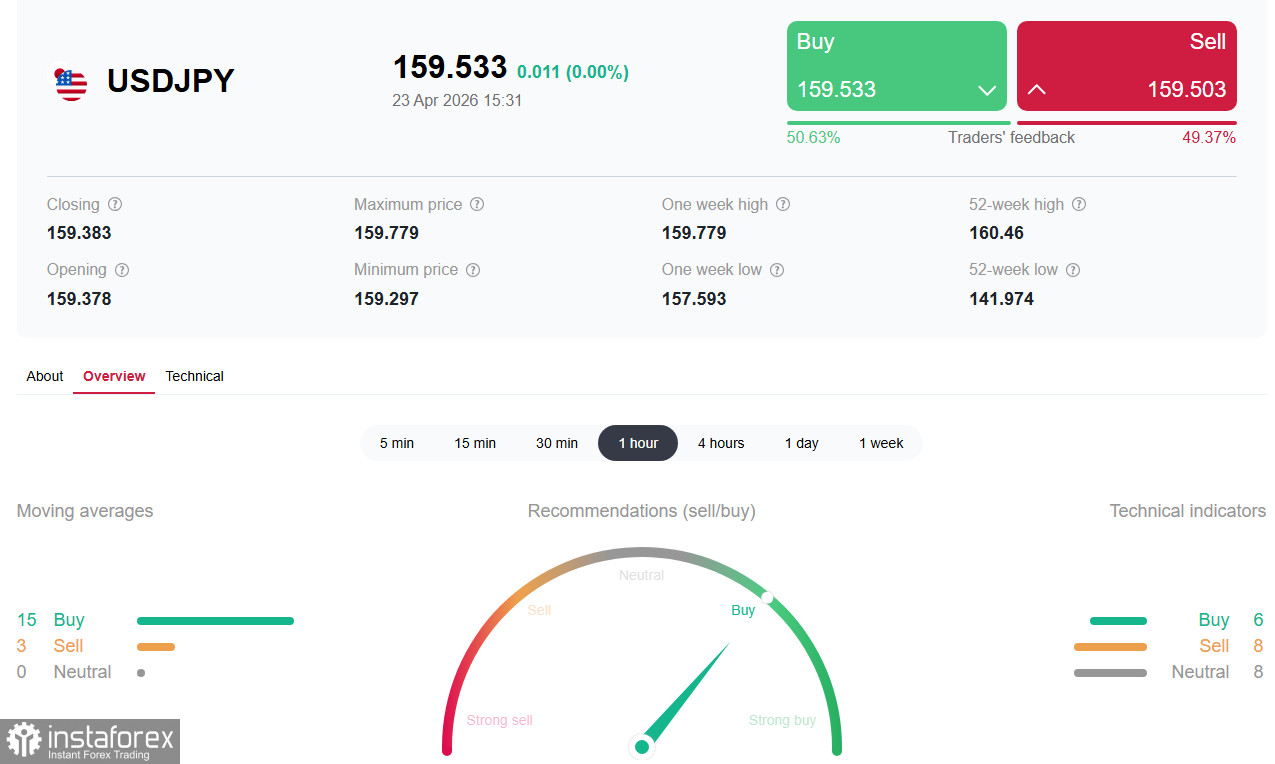Click the recommendations gauge needle pivot
Image resolution: width=1275 pixels, height=764 pixels.
coord(642,746)
